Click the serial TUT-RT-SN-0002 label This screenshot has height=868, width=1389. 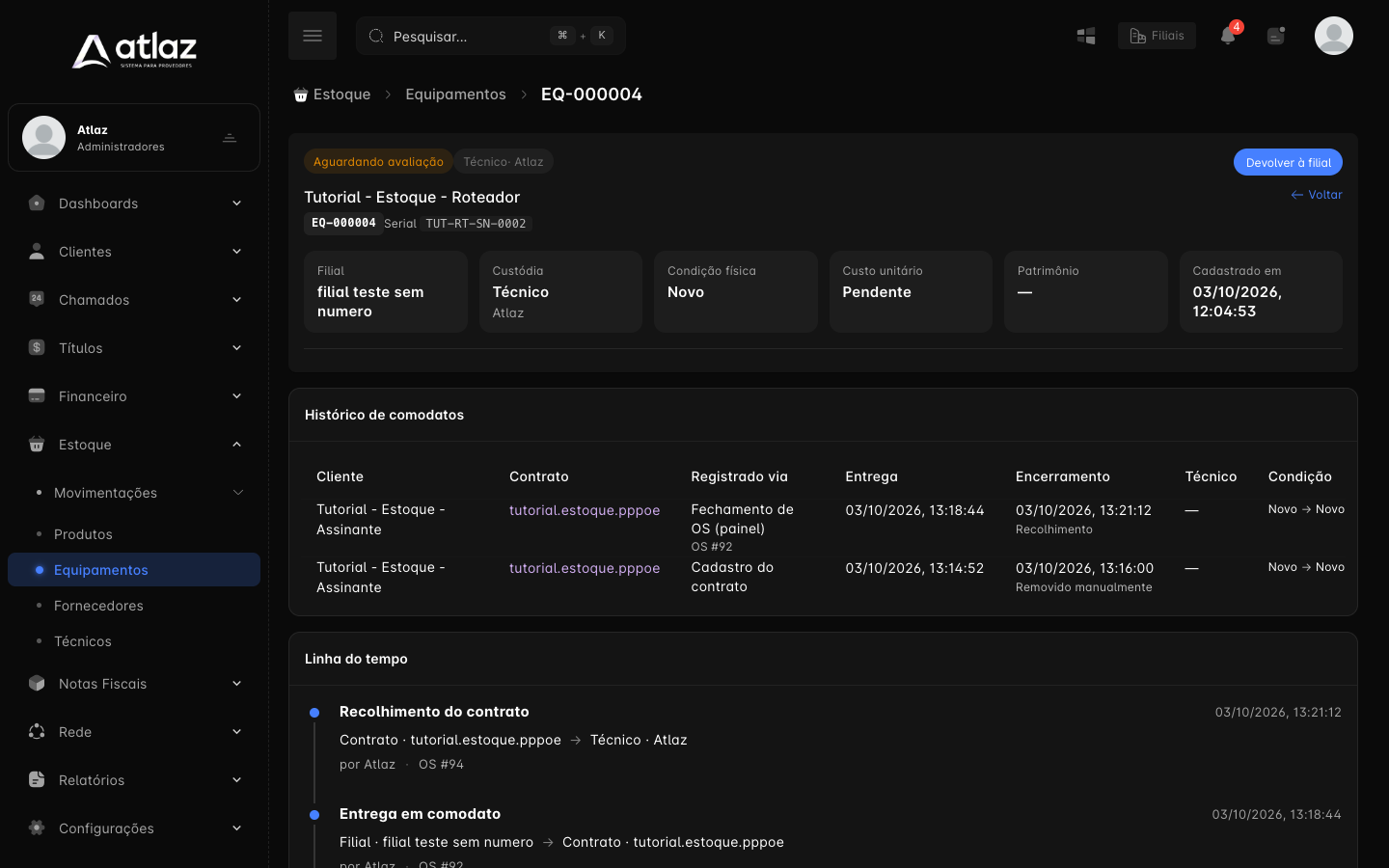[x=476, y=224]
